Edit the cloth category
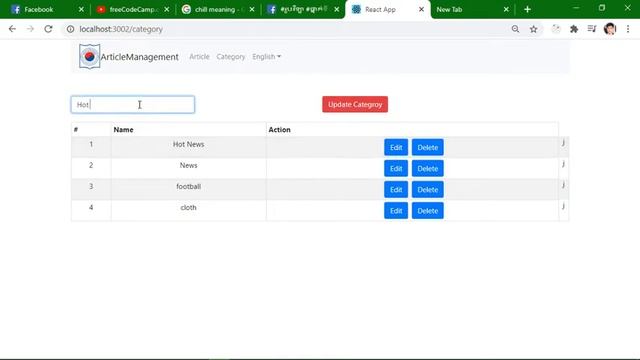 [x=396, y=211]
